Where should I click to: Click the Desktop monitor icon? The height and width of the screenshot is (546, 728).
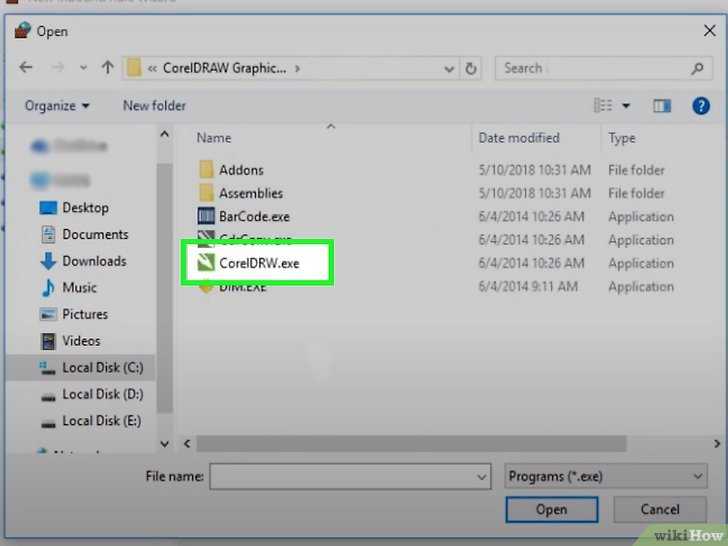[x=48, y=208]
